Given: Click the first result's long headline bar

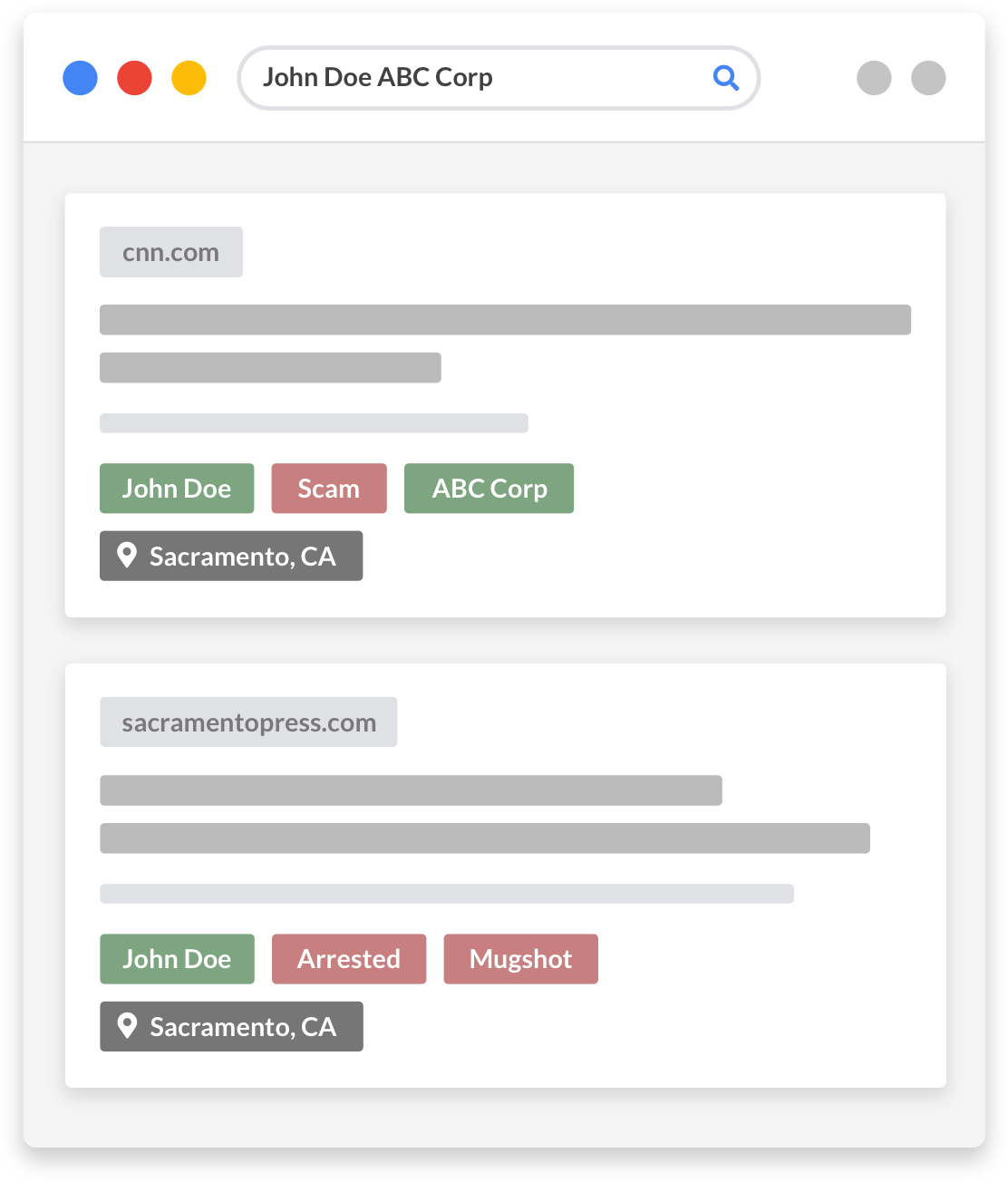Looking at the screenshot, I should tap(505, 320).
